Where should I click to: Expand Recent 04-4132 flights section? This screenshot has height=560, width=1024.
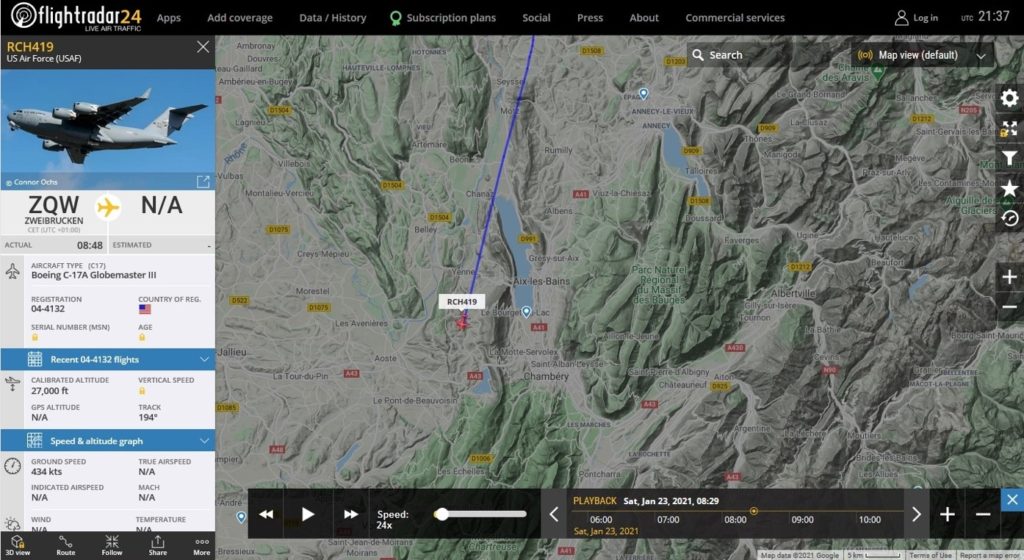[x=108, y=359]
